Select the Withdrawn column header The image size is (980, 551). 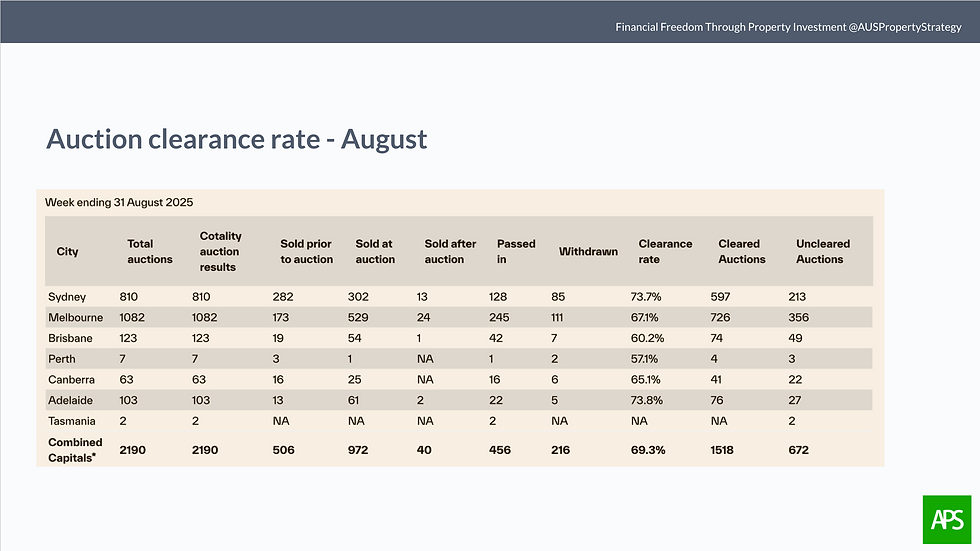coord(588,251)
